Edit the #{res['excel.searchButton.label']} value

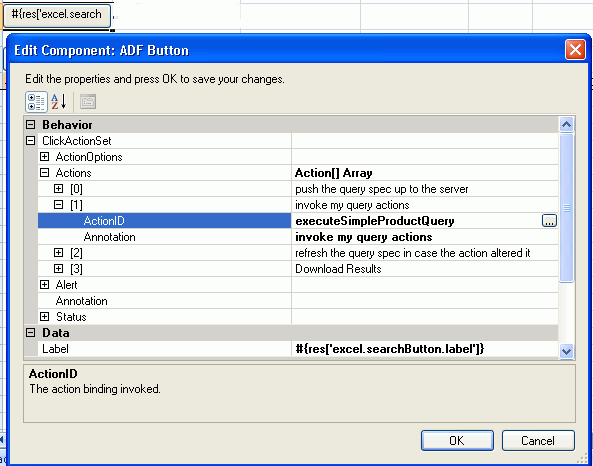click(390, 349)
